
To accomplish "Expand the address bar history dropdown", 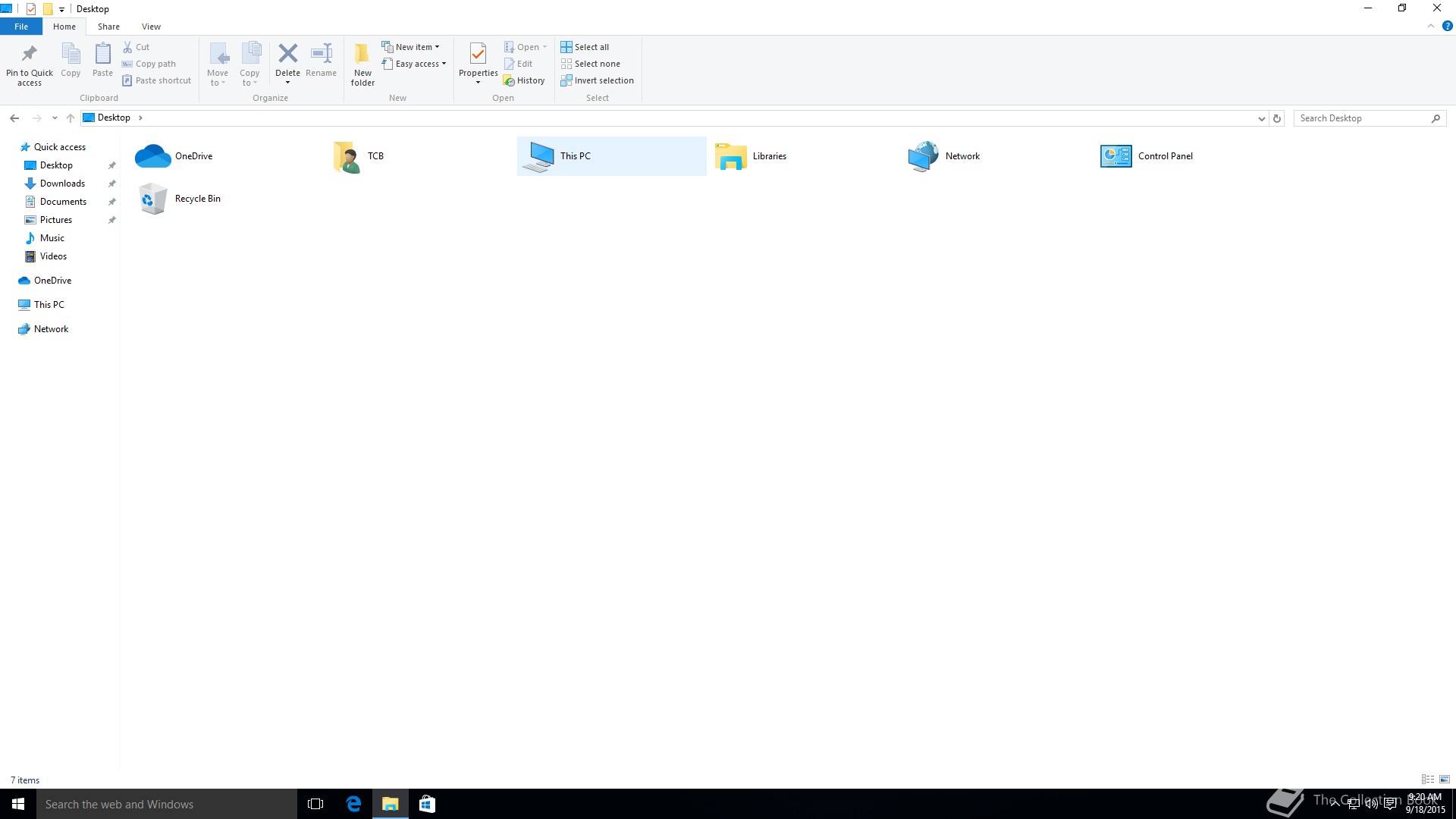I will click(1261, 118).
